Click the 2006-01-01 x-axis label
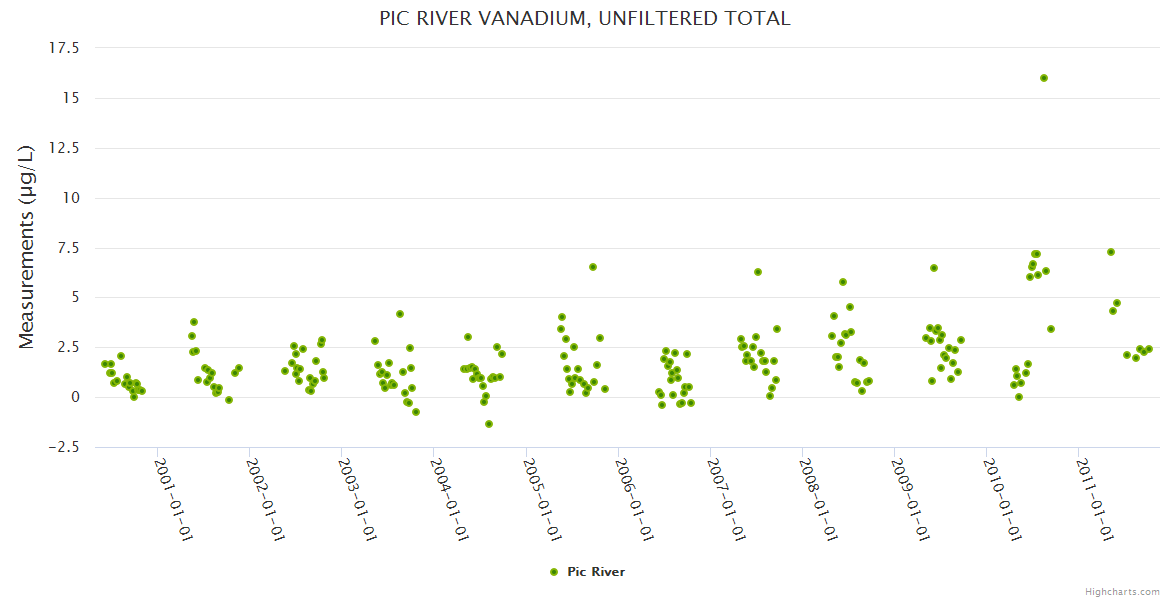The width and height of the screenshot is (1170, 600). pyautogui.click(x=632, y=500)
